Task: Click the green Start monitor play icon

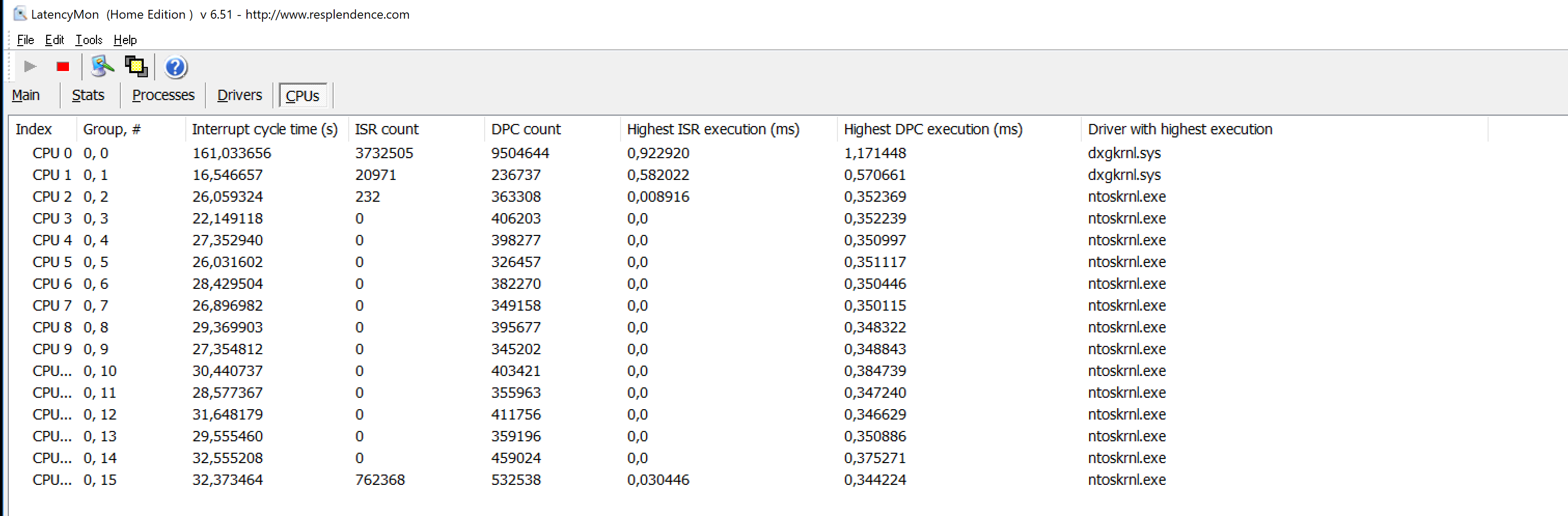Action: coord(30,66)
